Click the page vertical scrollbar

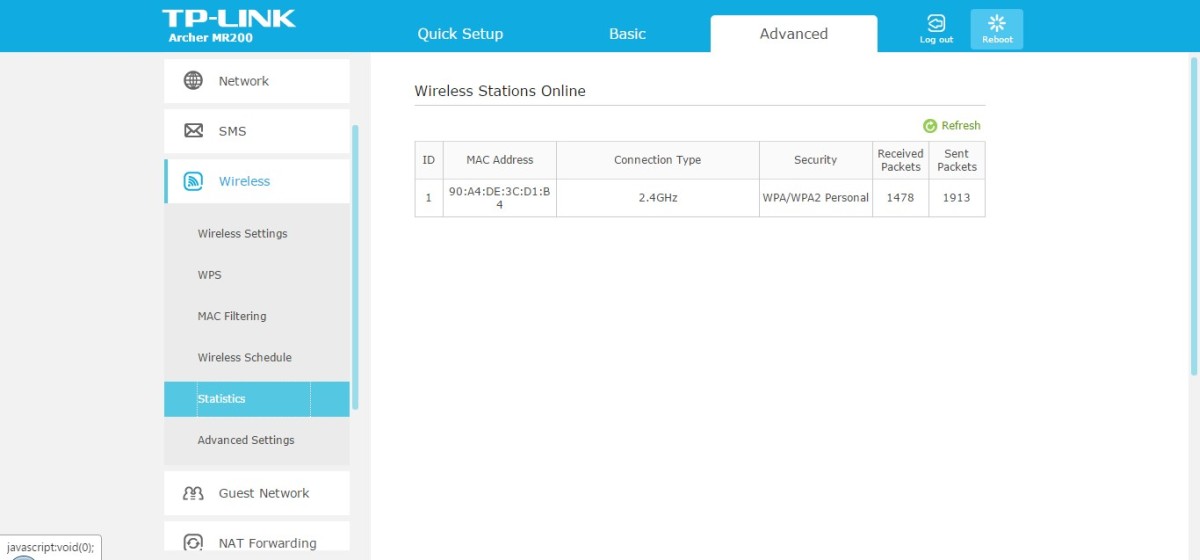[x=1195, y=215]
